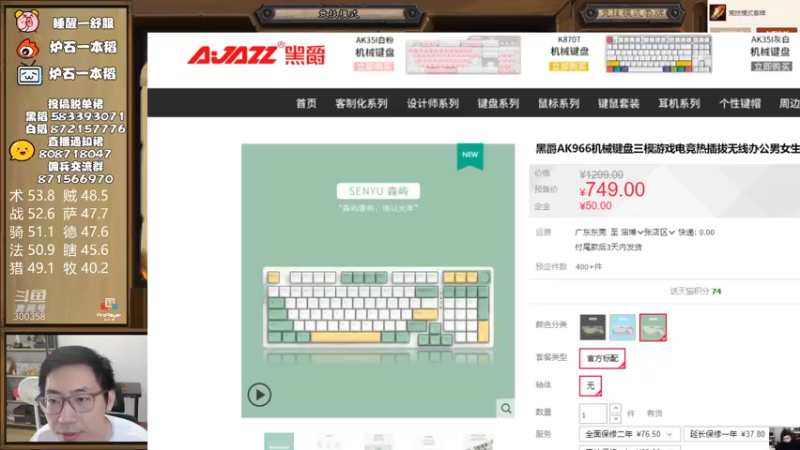Click the streamer webcam feed

tap(77, 388)
